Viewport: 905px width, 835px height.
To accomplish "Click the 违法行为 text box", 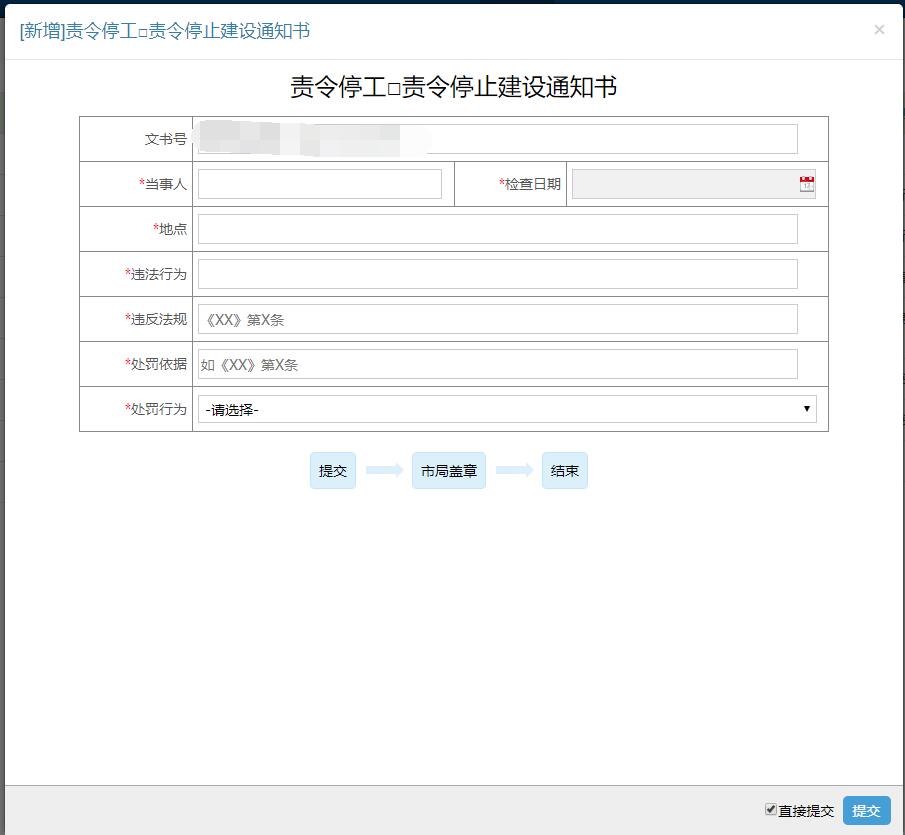I will 497,274.
